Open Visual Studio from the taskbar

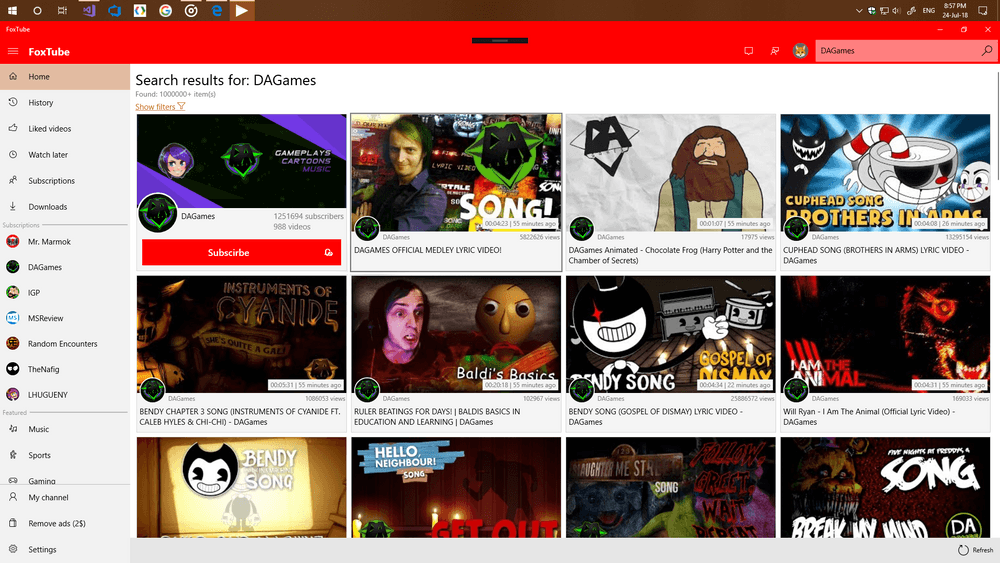tap(89, 10)
